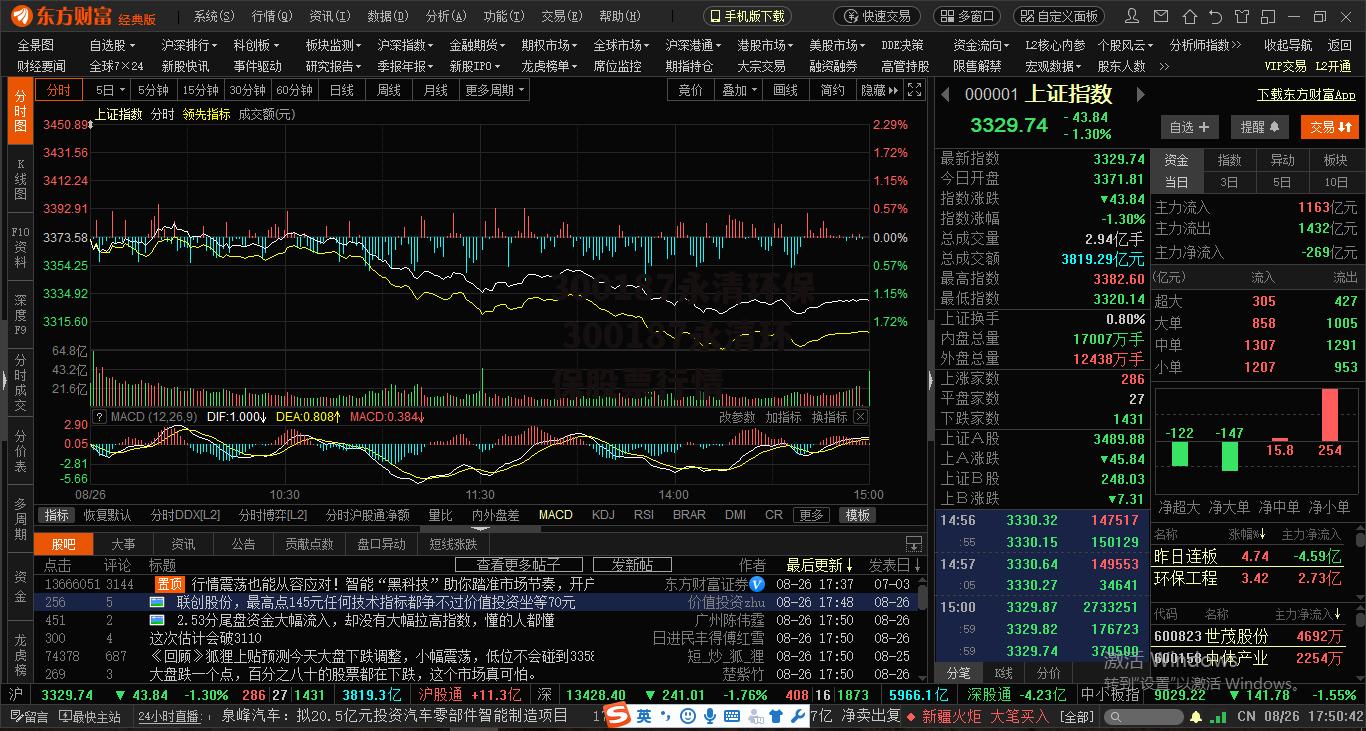Open the 全球市场 dropdown menu
The image size is (1366, 731).
[x=623, y=45]
